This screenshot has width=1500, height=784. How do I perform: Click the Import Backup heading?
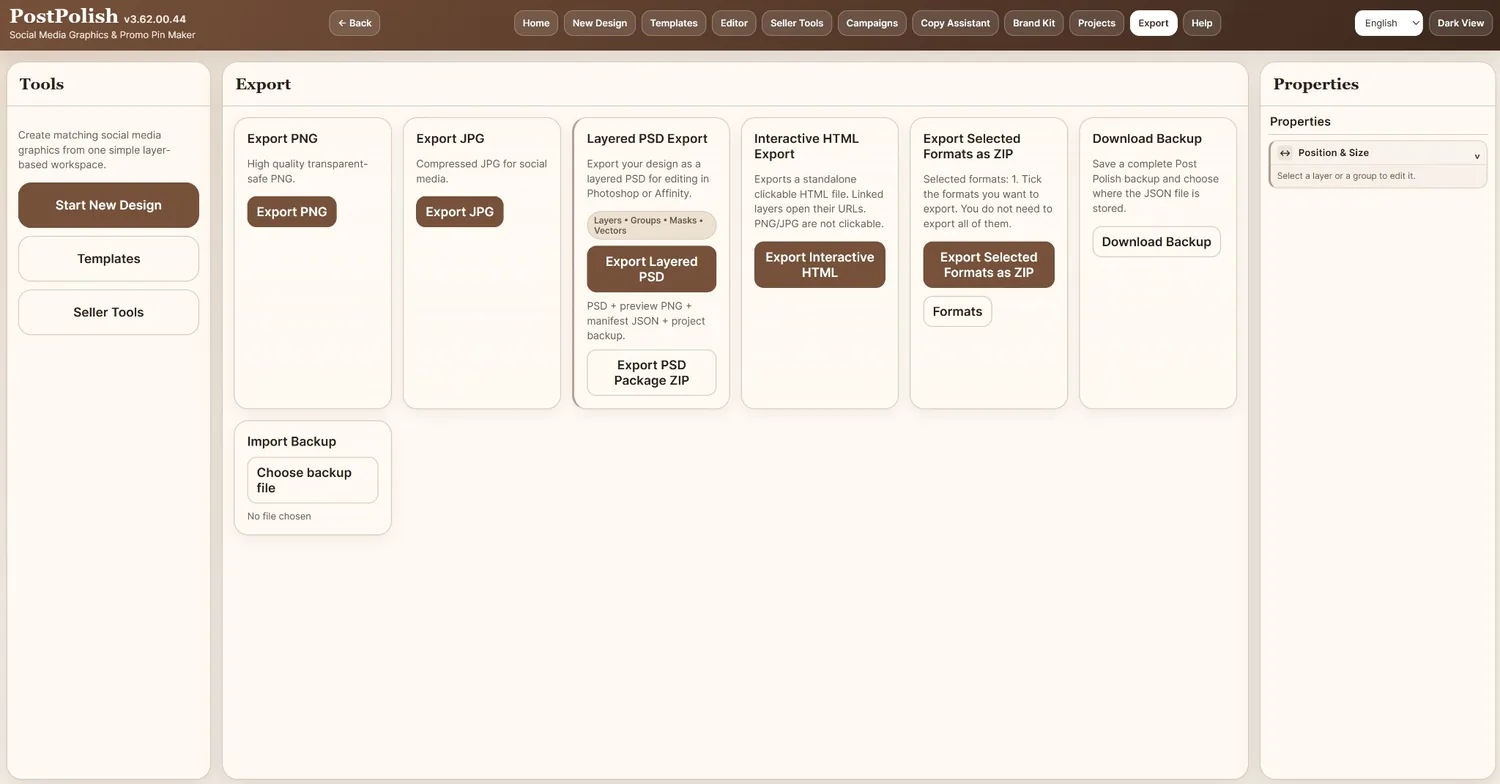click(291, 441)
